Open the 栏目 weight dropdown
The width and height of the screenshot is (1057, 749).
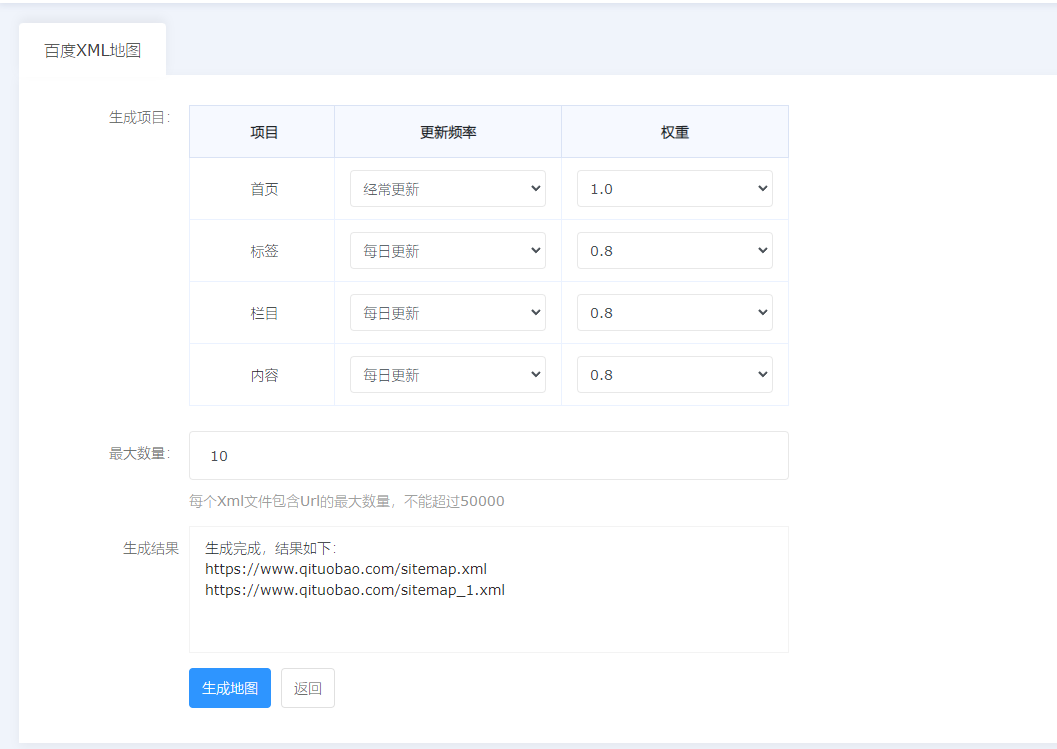(x=674, y=313)
